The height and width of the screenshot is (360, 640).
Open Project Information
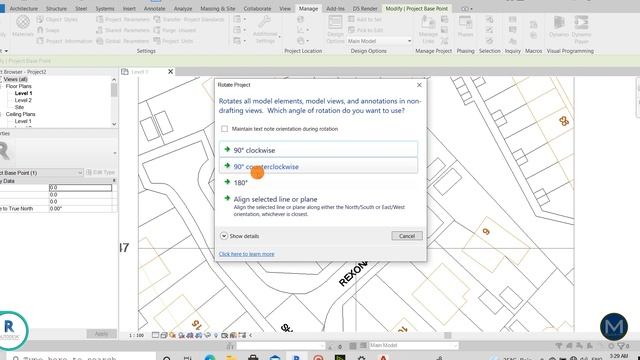point(64,41)
